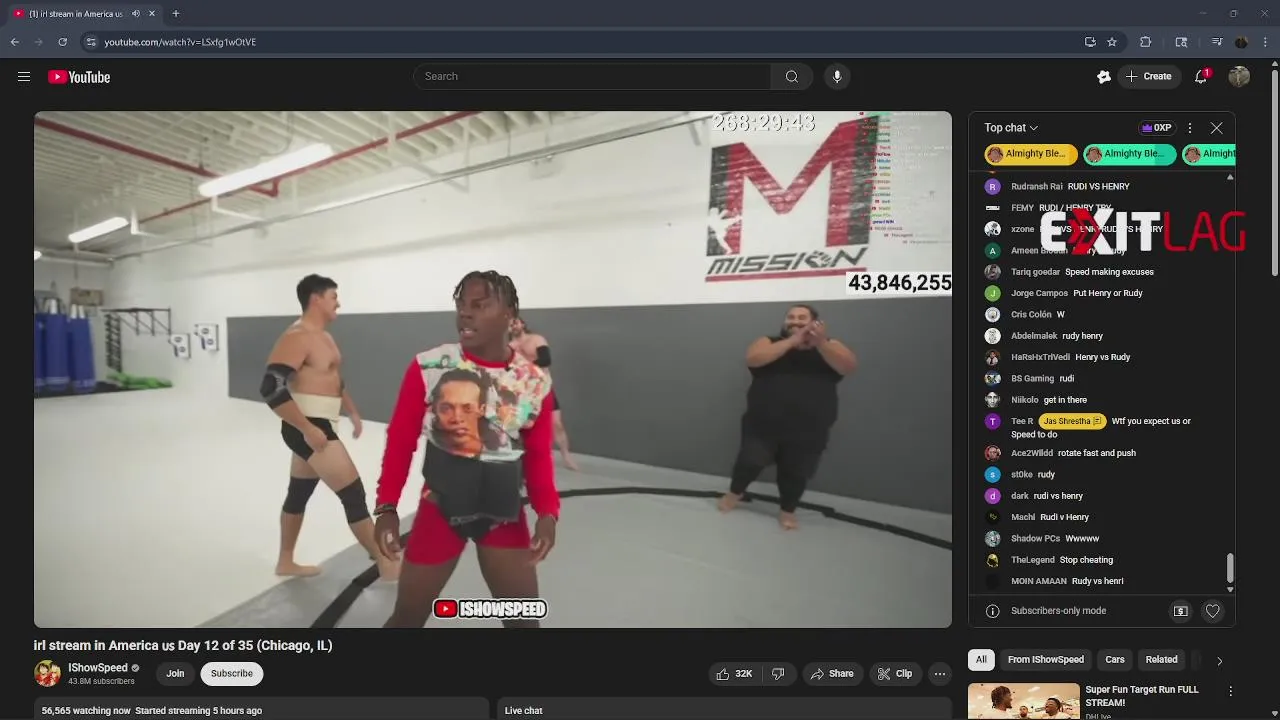Expand the Top chat mode dropdown
This screenshot has width=1280, height=720.
pos(1011,128)
